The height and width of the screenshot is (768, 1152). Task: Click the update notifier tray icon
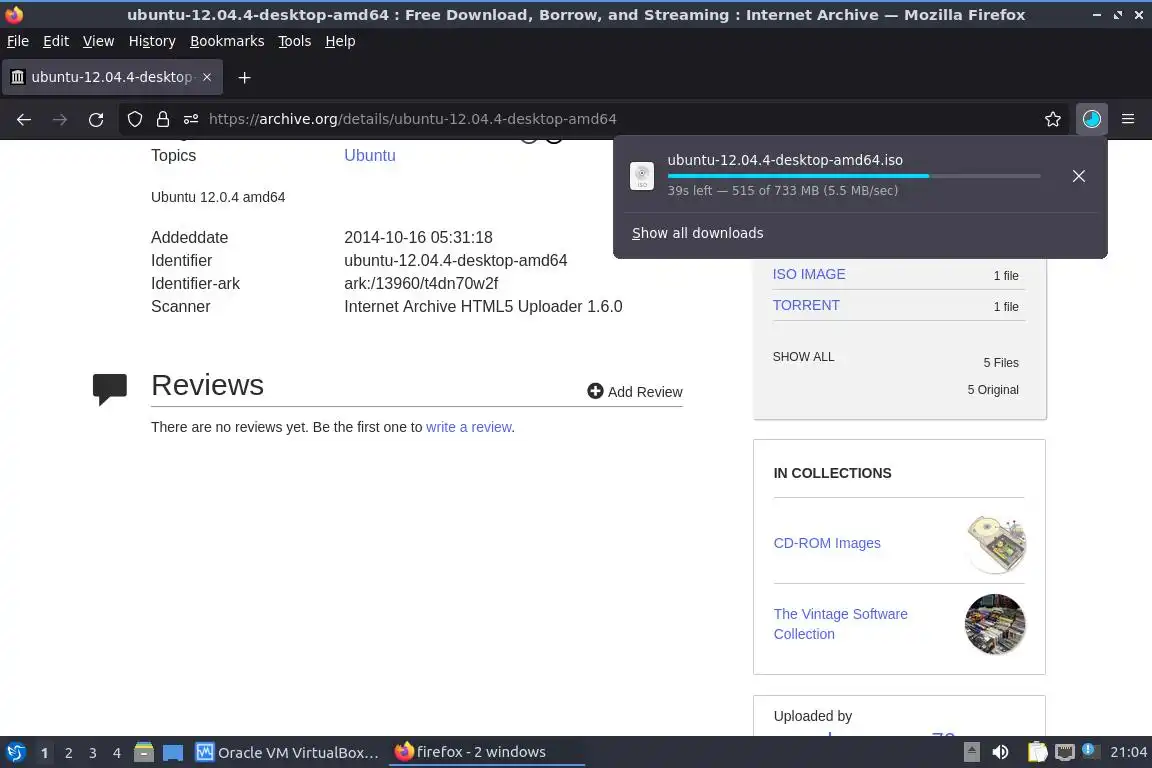1090,751
